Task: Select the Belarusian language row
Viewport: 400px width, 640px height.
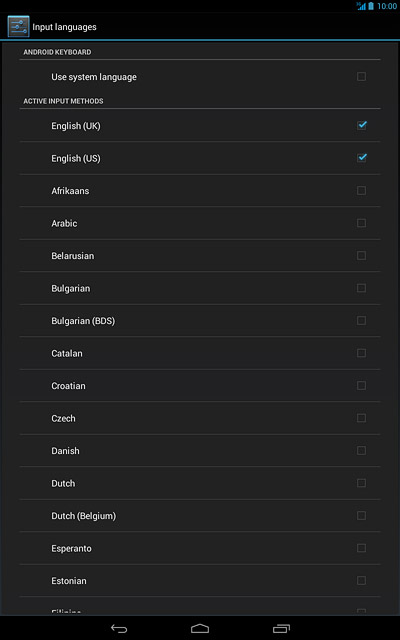Action: [x=200, y=256]
